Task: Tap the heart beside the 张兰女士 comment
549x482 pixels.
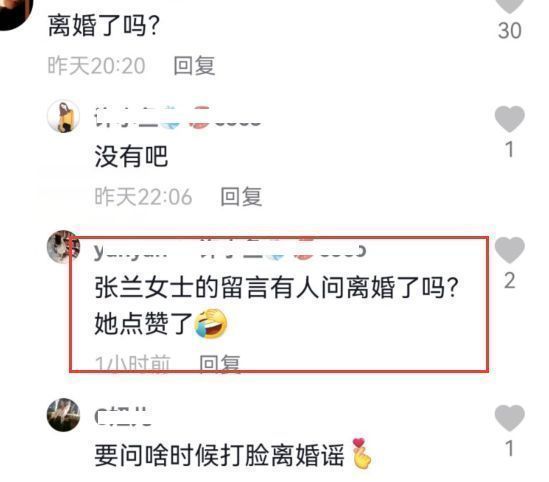Action: tap(509, 250)
